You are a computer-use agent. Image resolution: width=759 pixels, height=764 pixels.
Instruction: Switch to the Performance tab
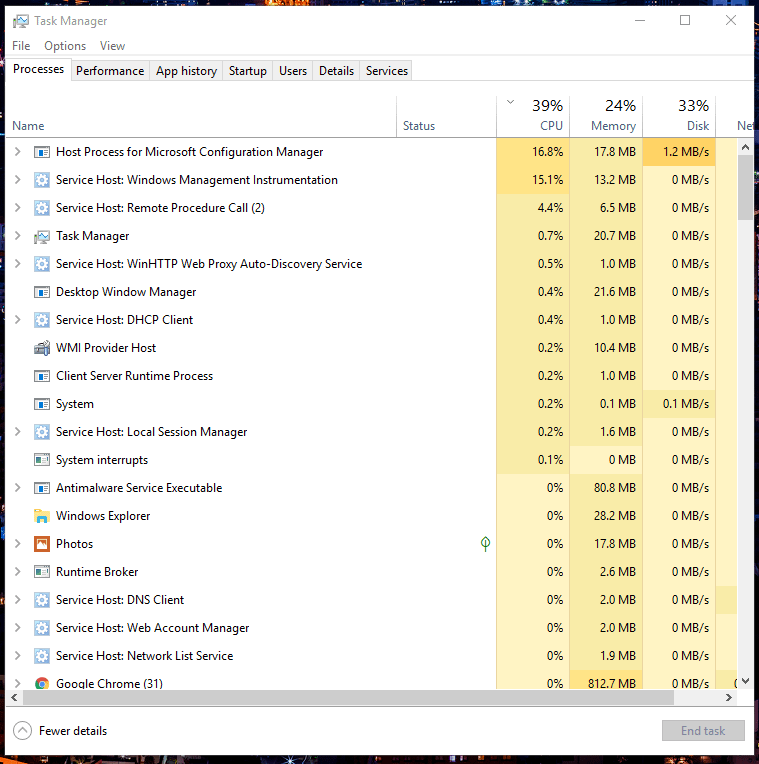click(x=110, y=71)
